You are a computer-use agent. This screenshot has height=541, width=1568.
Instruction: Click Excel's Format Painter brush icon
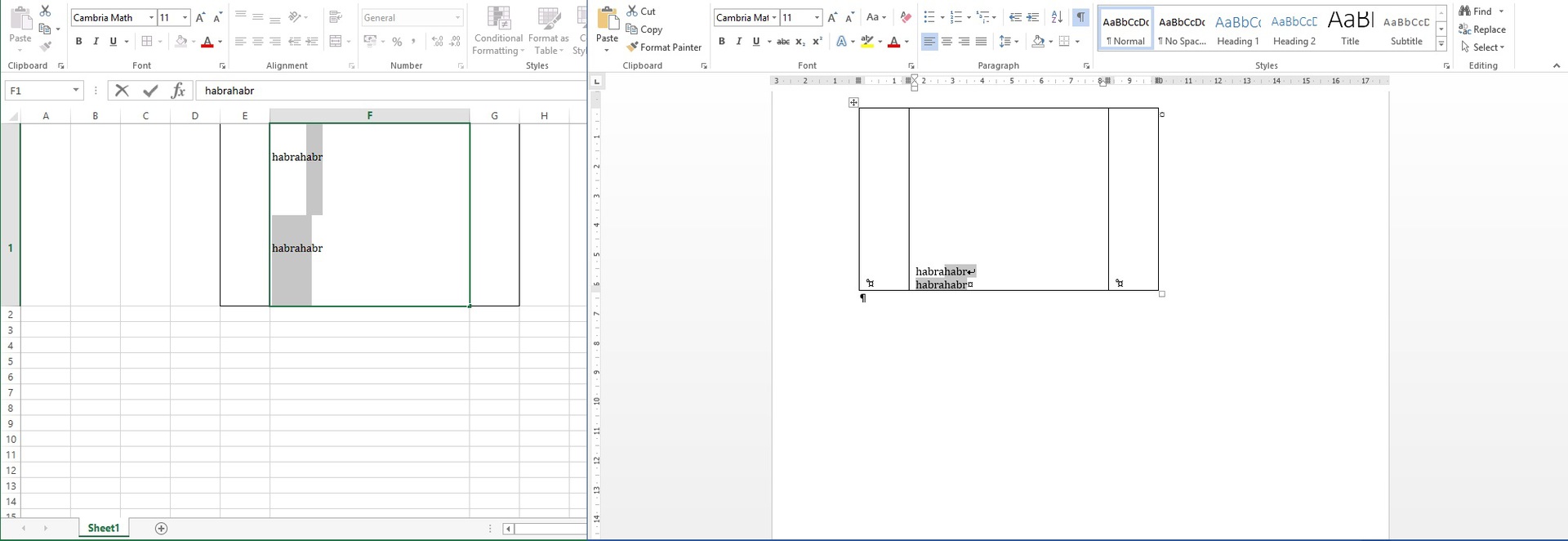pyautogui.click(x=46, y=46)
